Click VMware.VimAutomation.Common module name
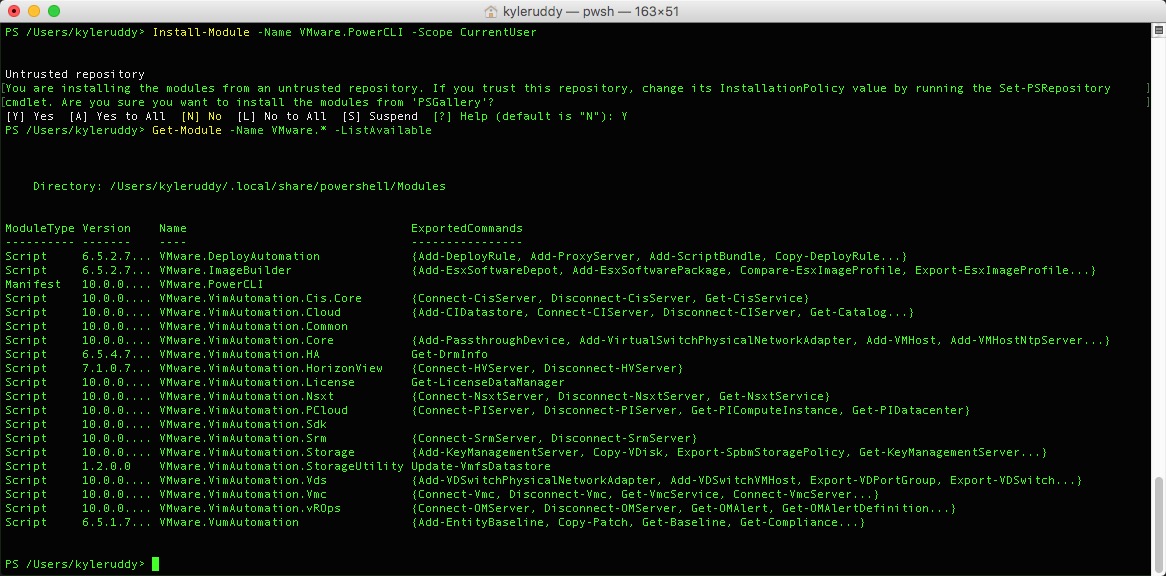 (x=254, y=326)
